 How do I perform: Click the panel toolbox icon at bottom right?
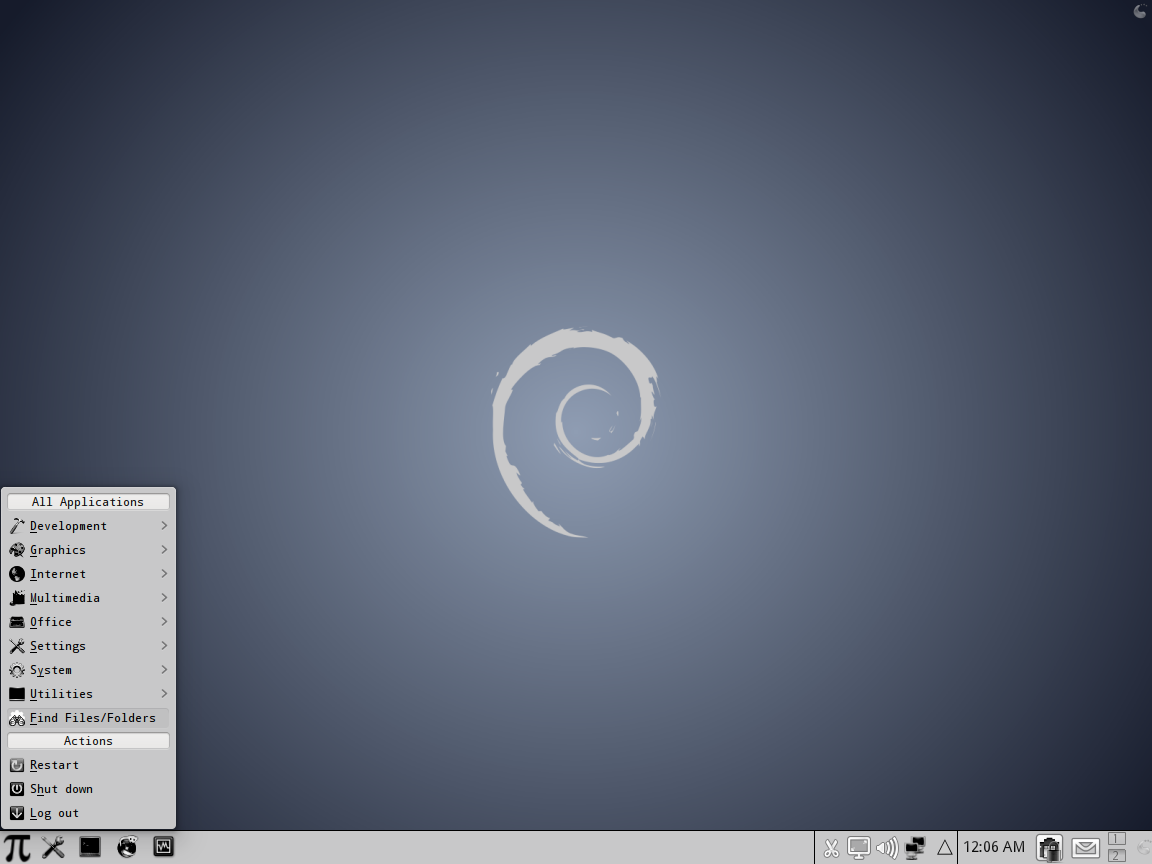tap(1145, 848)
